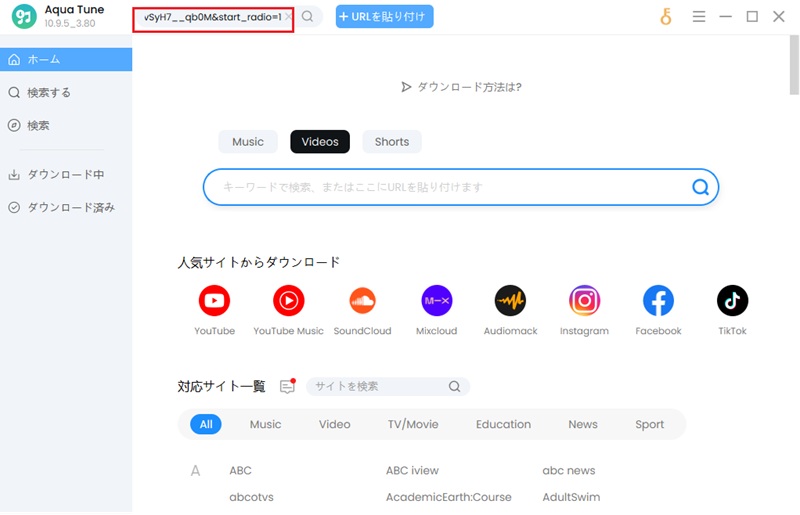This screenshot has width=800, height=515.
Task: Open the AcademicEarth:Course site entry
Action: click(448, 497)
